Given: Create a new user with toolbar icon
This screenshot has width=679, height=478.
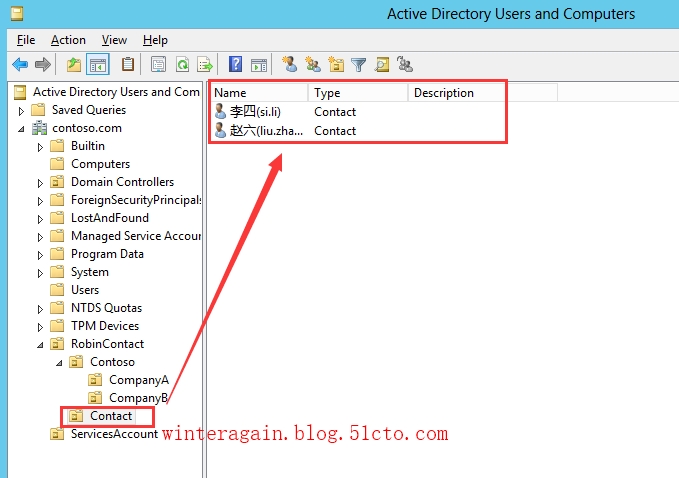Looking at the screenshot, I should tap(289, 64).
